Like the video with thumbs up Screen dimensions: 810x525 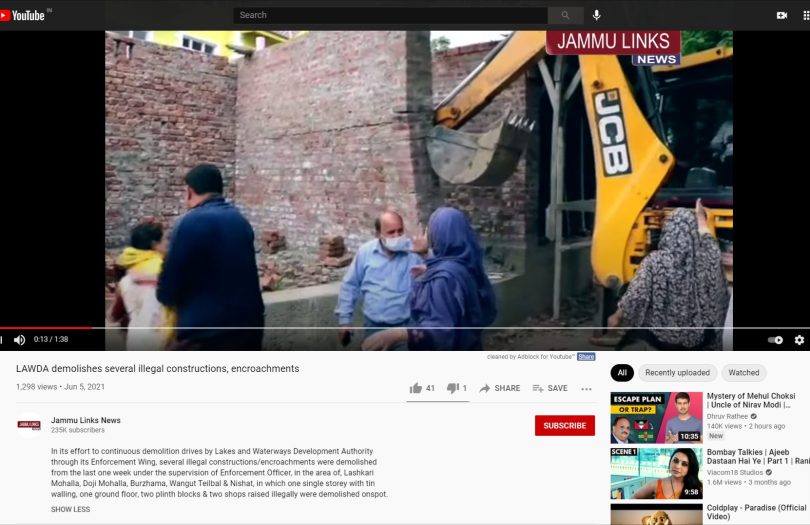coord(422,388)
